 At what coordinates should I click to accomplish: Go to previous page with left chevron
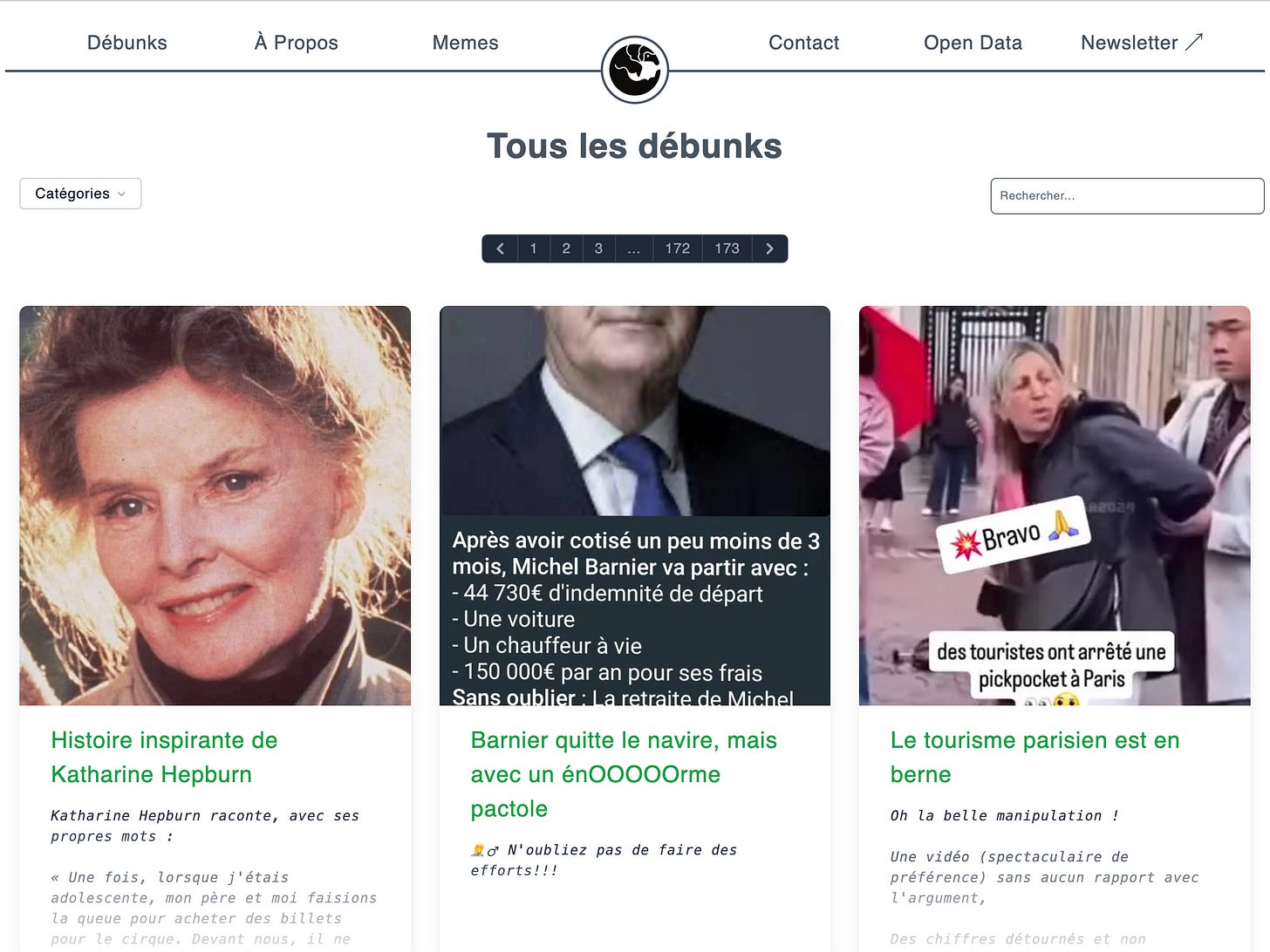(500, 248)
